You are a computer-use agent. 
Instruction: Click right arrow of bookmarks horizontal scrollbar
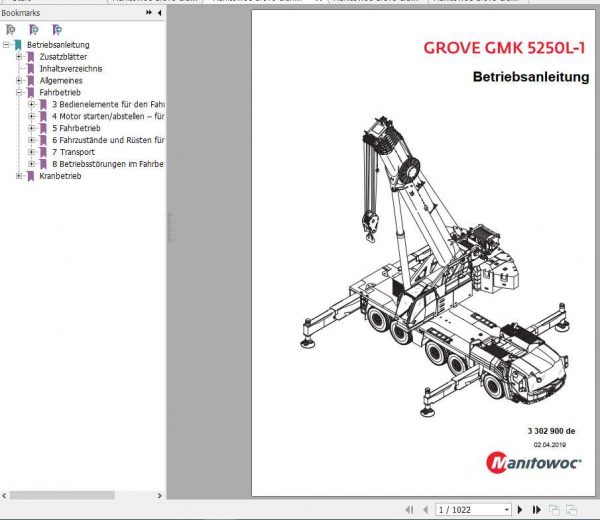(x=160, y=495)
